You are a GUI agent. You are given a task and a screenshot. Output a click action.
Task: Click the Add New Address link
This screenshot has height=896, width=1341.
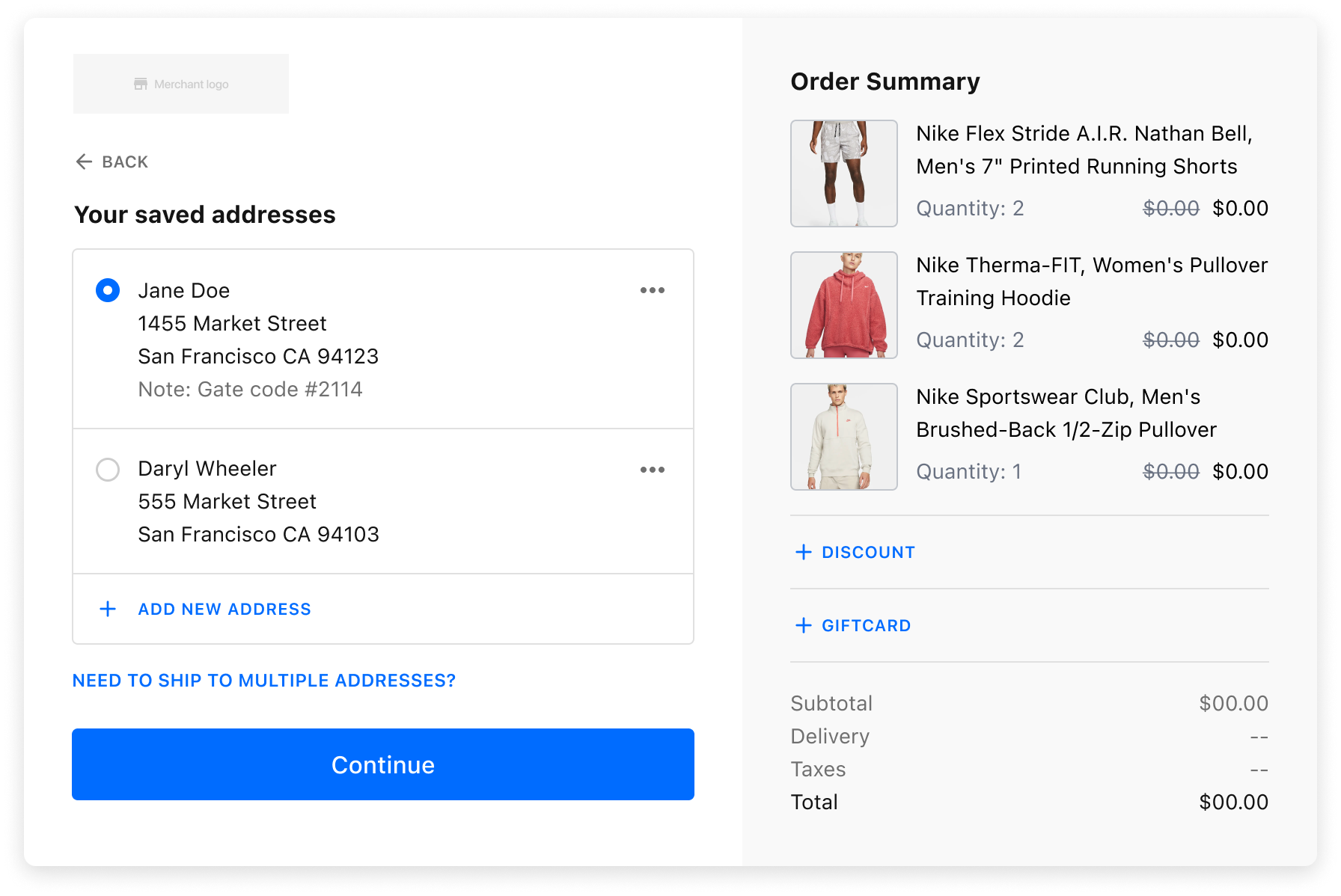224,609
